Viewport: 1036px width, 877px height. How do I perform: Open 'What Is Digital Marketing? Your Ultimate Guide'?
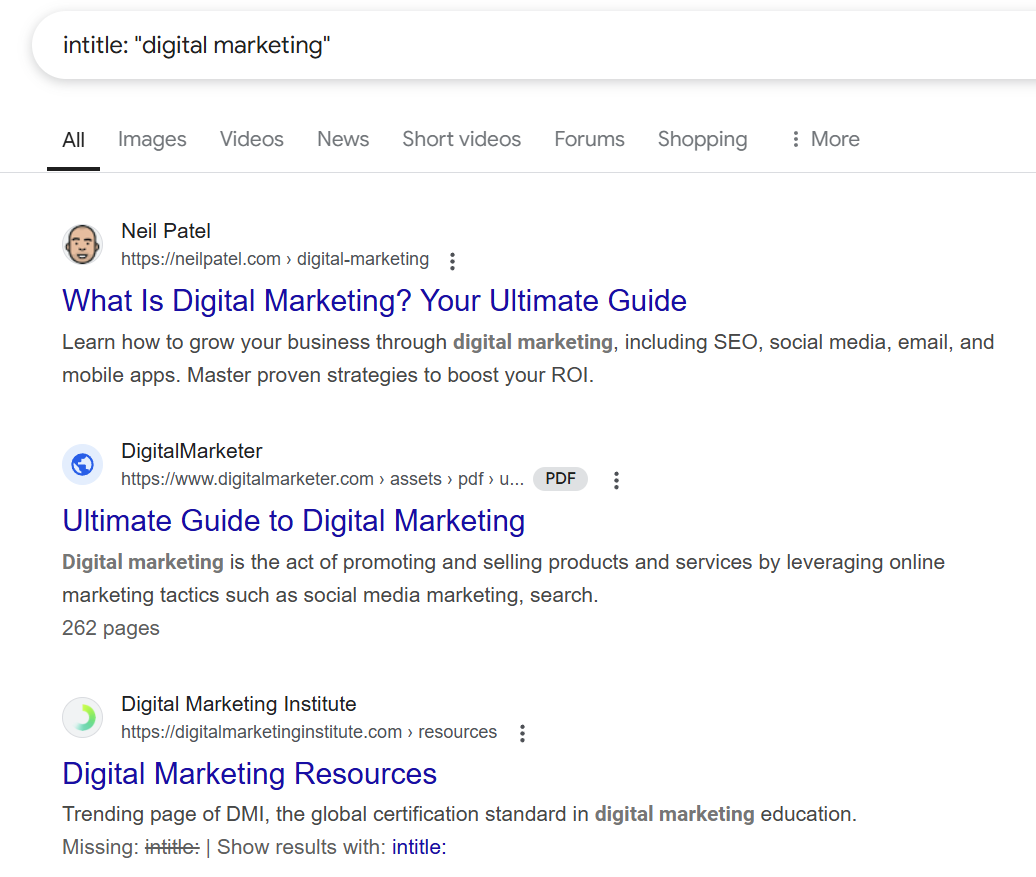375,301
